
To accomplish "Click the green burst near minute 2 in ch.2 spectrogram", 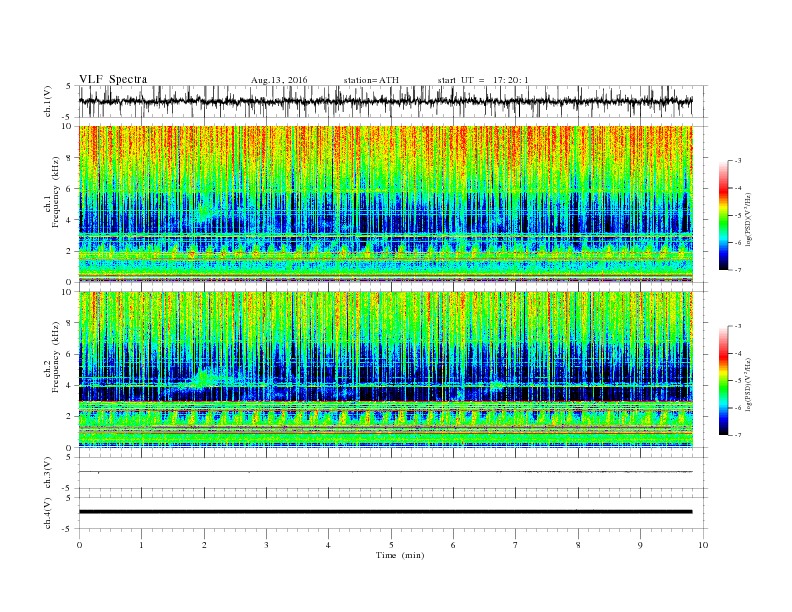I will tap(205, 378).
